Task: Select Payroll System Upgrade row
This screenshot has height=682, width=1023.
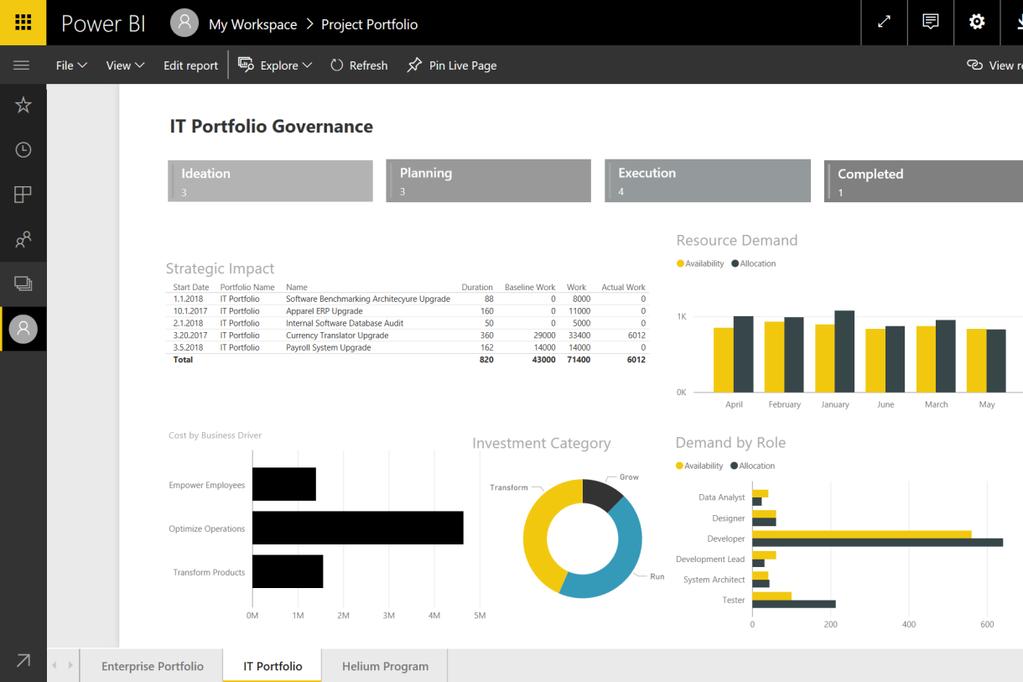Action: coord(408,348)
